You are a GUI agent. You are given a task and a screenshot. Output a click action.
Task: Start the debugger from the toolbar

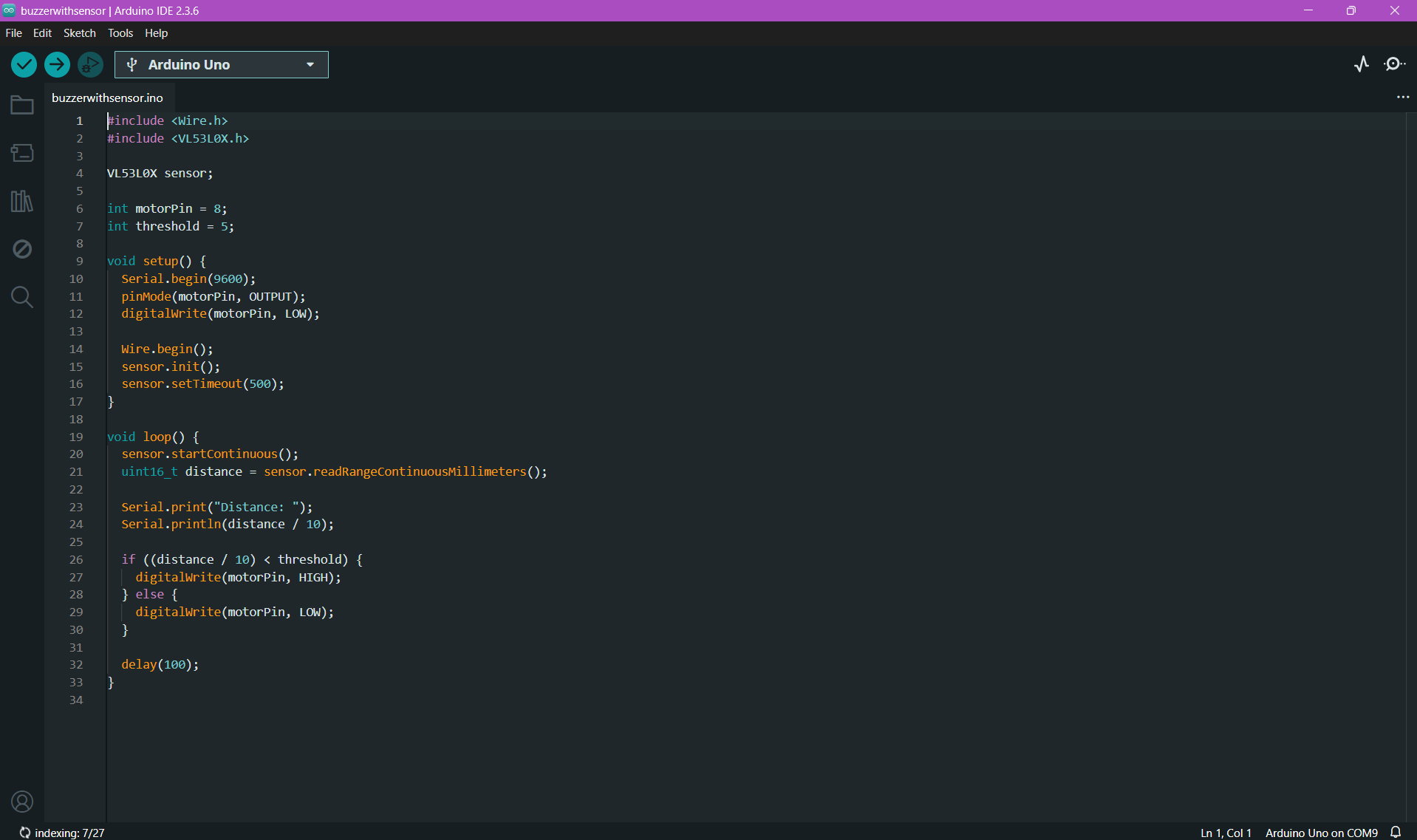point(90,65)
